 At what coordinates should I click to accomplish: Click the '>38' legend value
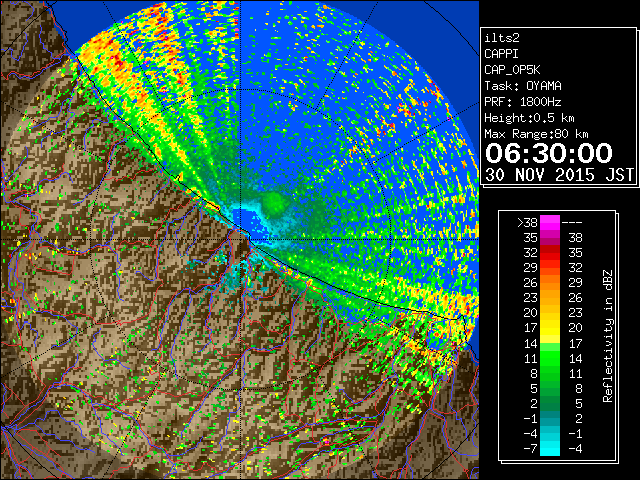click(x=527, y=222)
